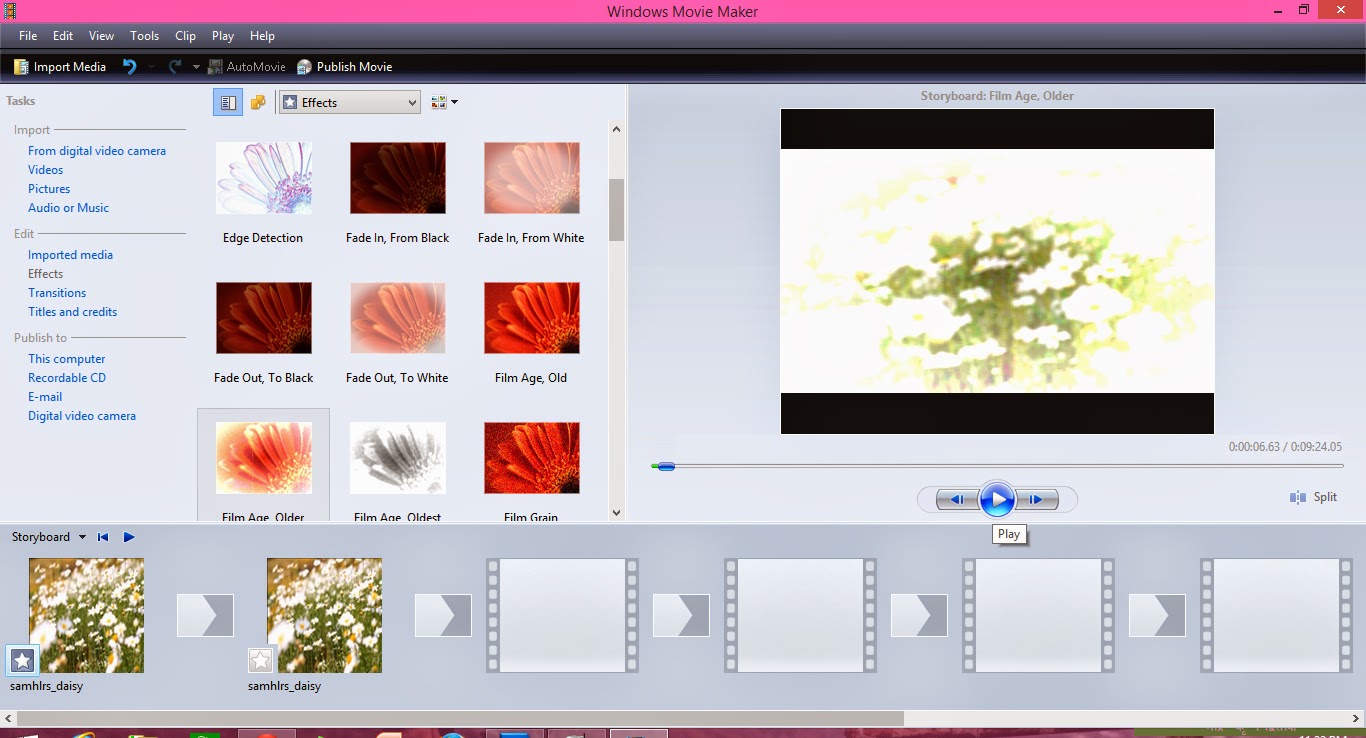Viewport: 1366px width, 738px height.
Task: Click the Split button under the preview
Action: click(1313, 497)
